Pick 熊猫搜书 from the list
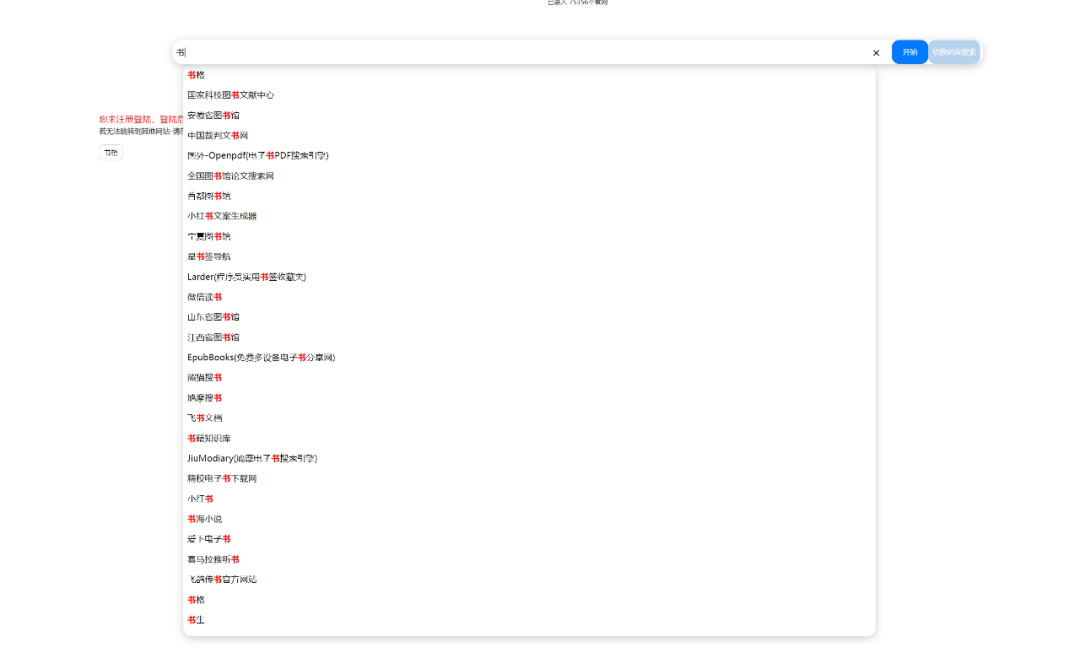Screen dimensions: 1080x653 529,377
